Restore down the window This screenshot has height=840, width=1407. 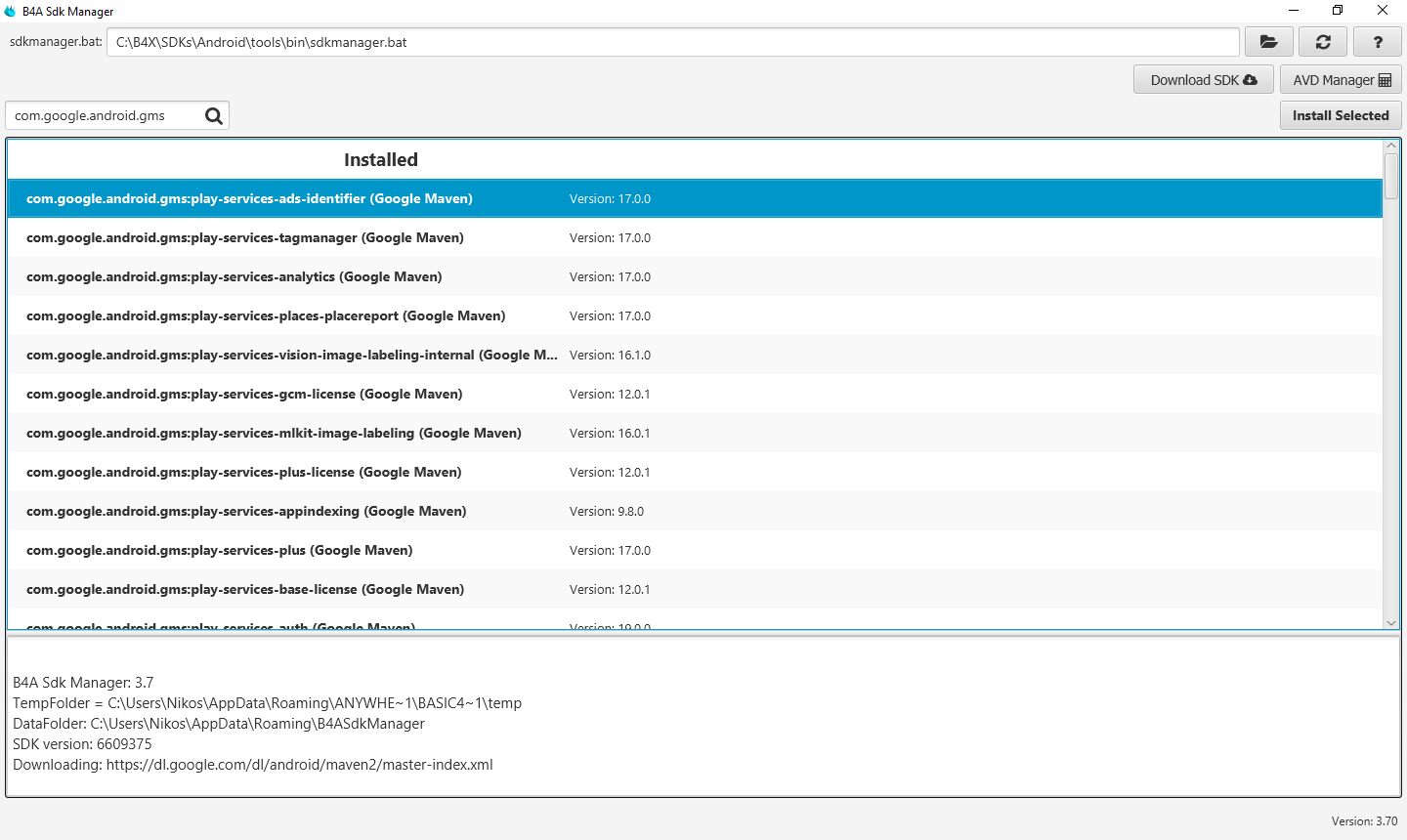1338,11
